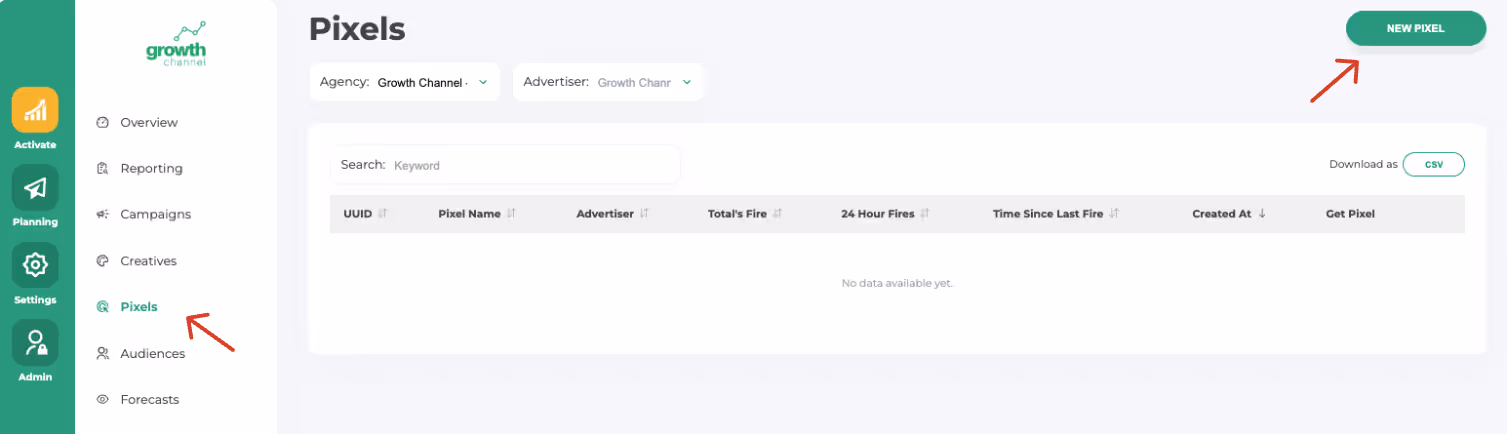Click the 'No data available yet.' message
The height and width of the screenshot is (434, 1507).
coord(898,283)
